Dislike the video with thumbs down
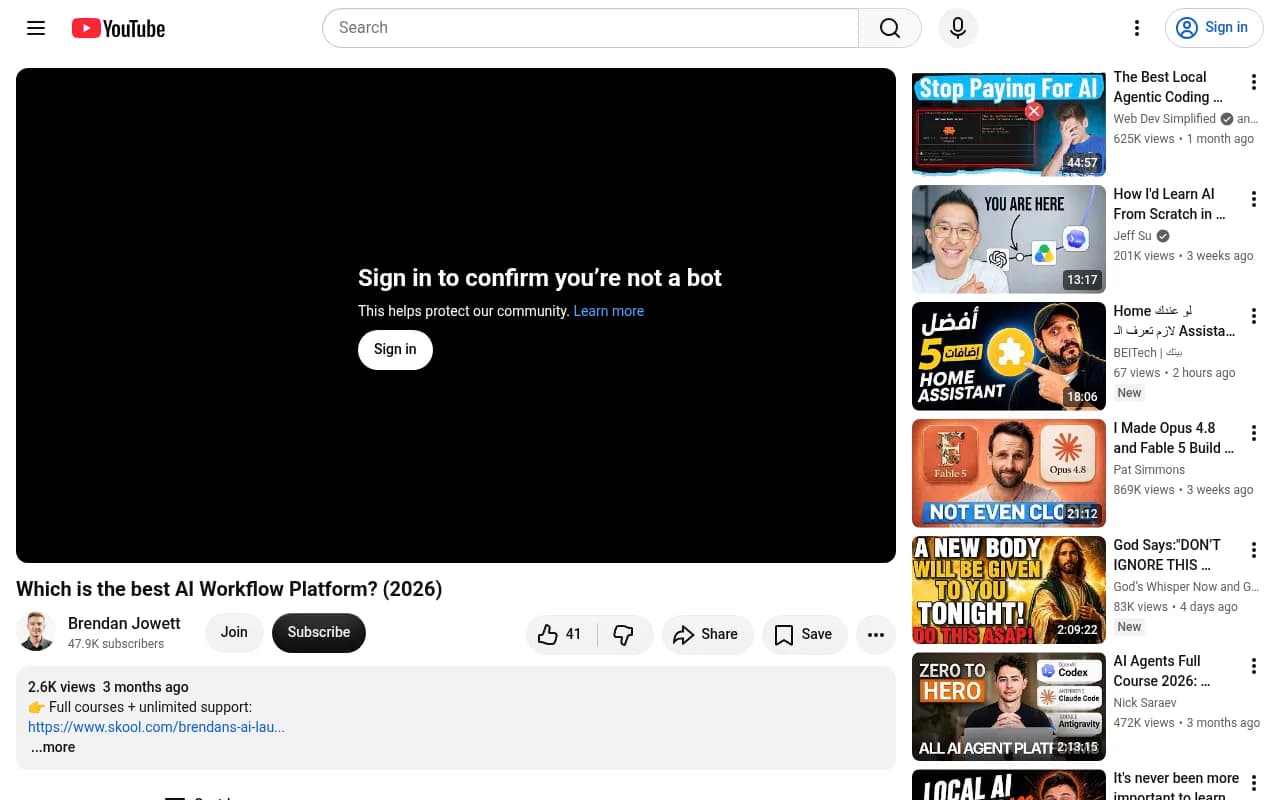This screenshot has width=1280, height=800. [624, 634]
